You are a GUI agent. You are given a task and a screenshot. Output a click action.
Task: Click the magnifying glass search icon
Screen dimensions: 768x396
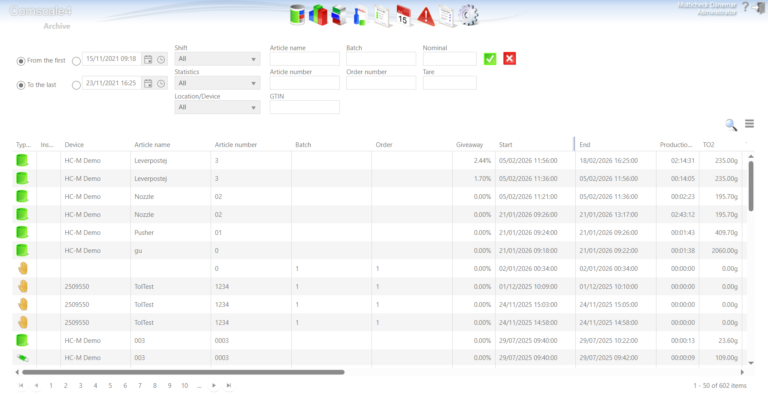731,124
